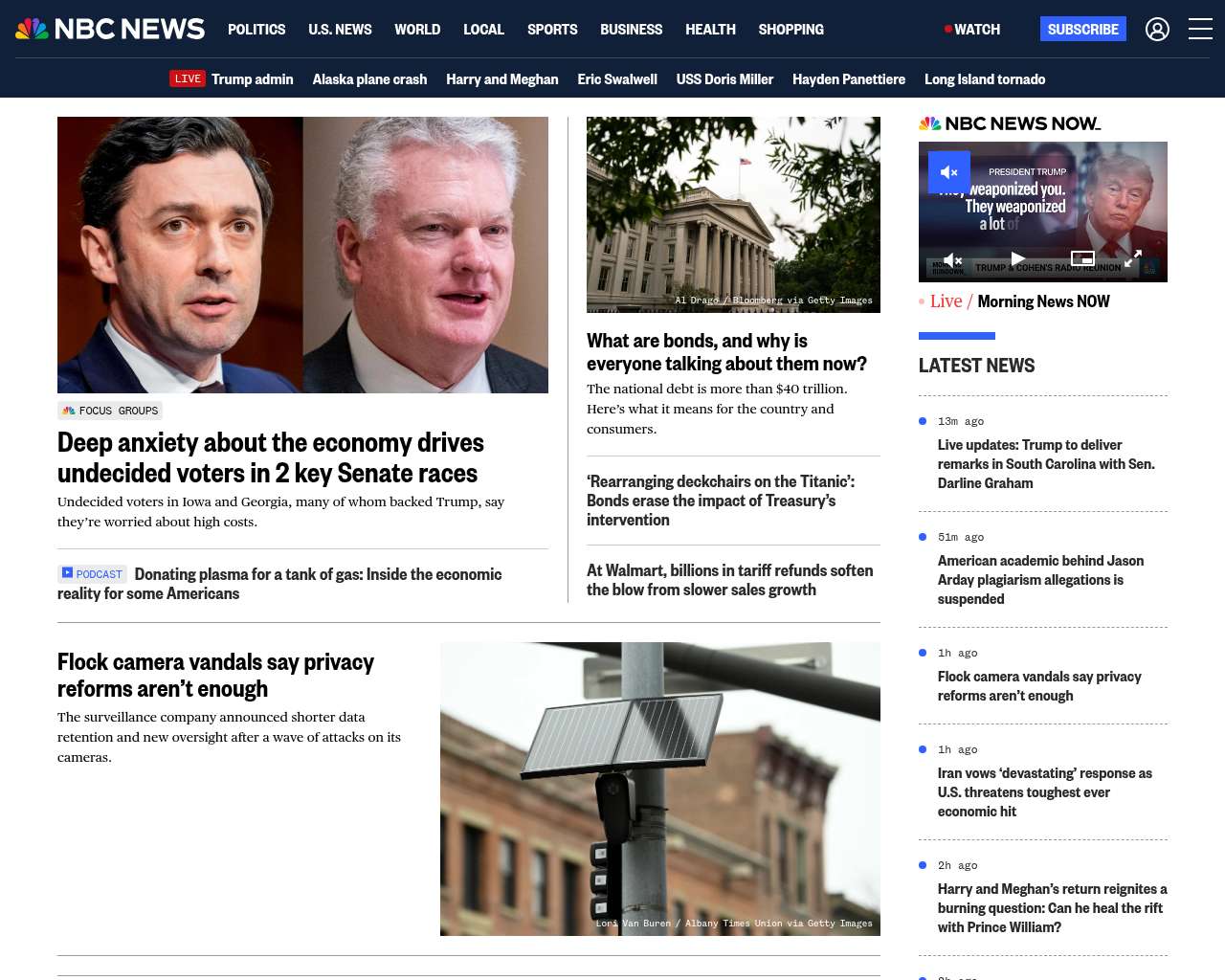Read 'Deep anxiety about the economy' headline
Screen dimensions: 1225x980
[271, 457]
